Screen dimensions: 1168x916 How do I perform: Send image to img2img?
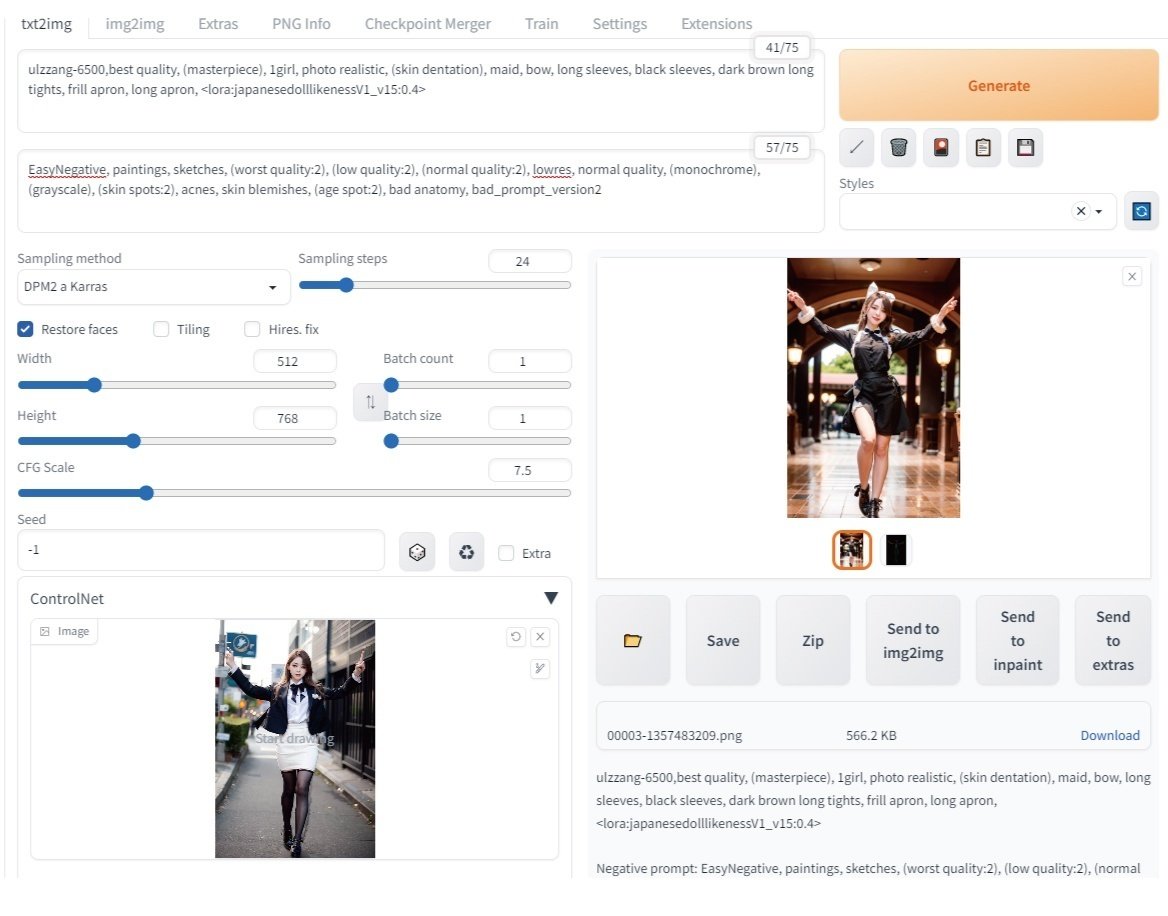(913, 640)
